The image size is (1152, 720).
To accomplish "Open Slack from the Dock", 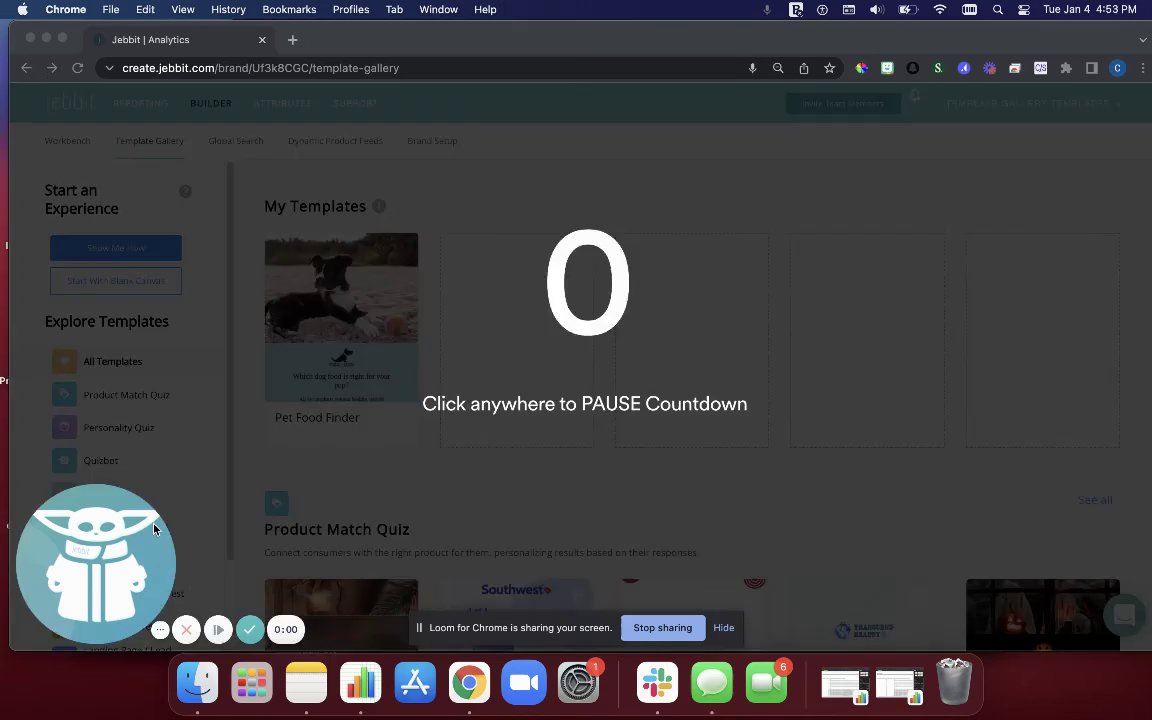I will [658, 683].
